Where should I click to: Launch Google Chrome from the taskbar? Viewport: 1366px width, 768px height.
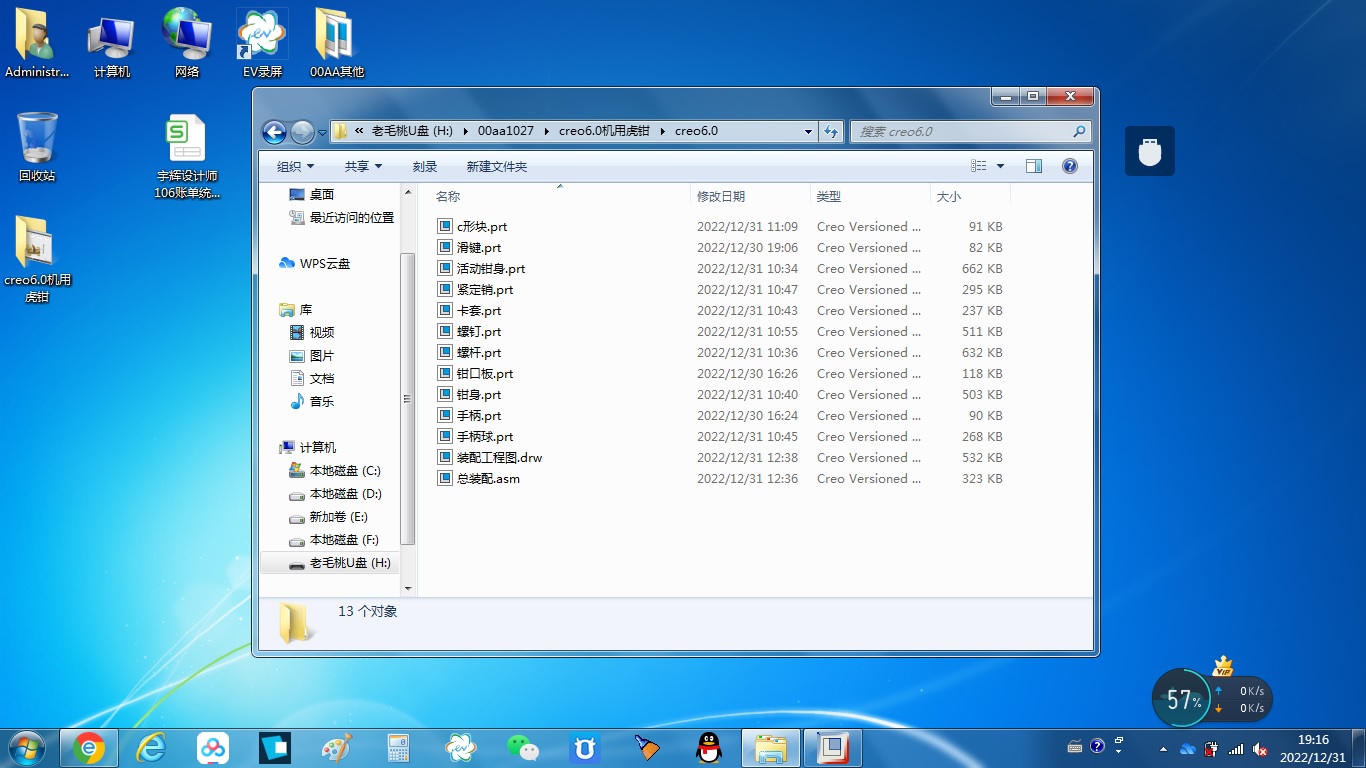(89, 748)
